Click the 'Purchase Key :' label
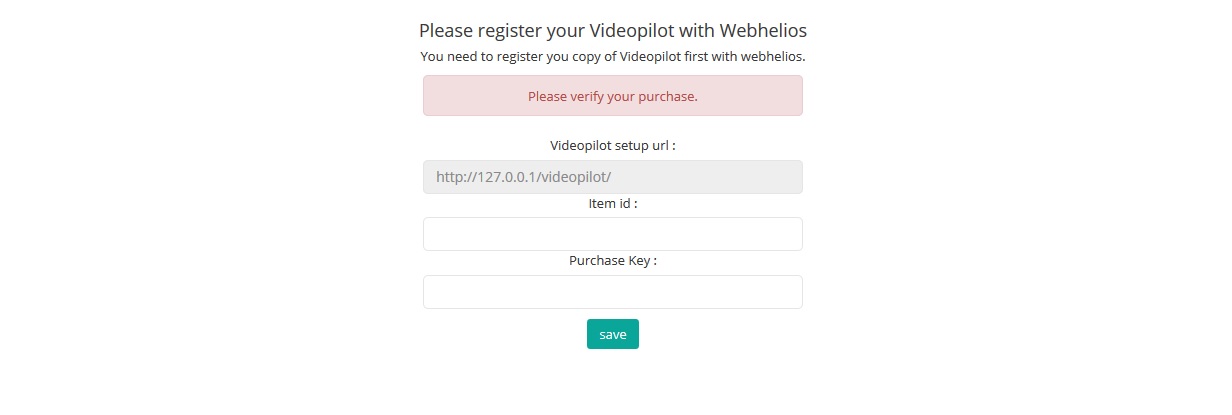The height and width of the screenshot is (415, 1232). point(612,261)
